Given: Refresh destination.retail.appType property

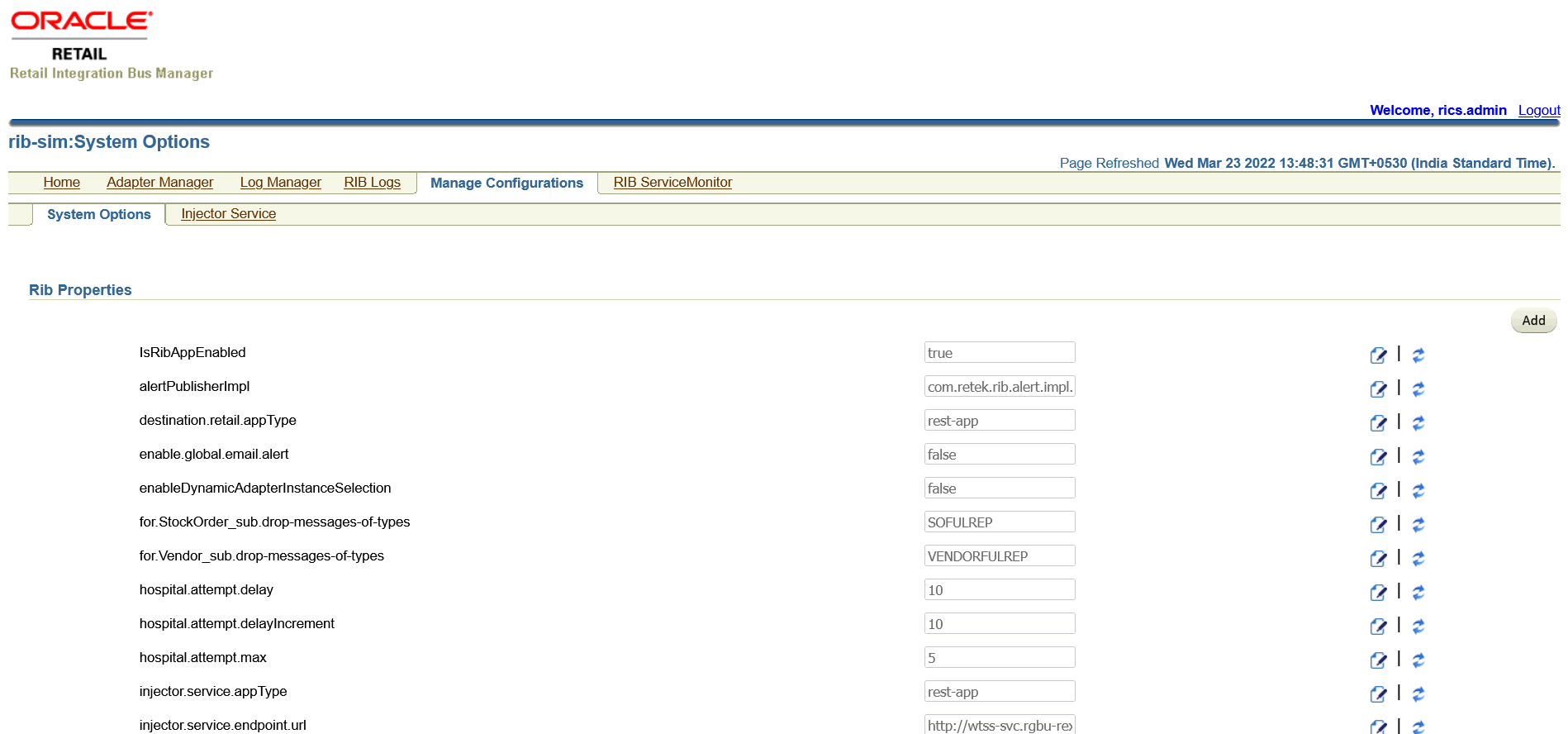Looking at the screenshot, I should point(1418,423).
